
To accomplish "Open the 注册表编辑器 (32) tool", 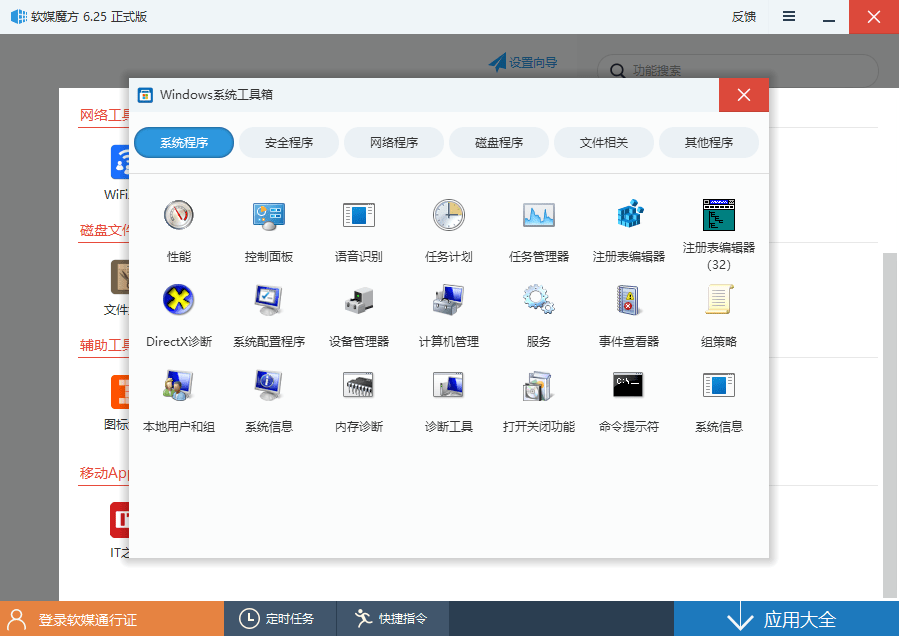I will coord(718,234).
